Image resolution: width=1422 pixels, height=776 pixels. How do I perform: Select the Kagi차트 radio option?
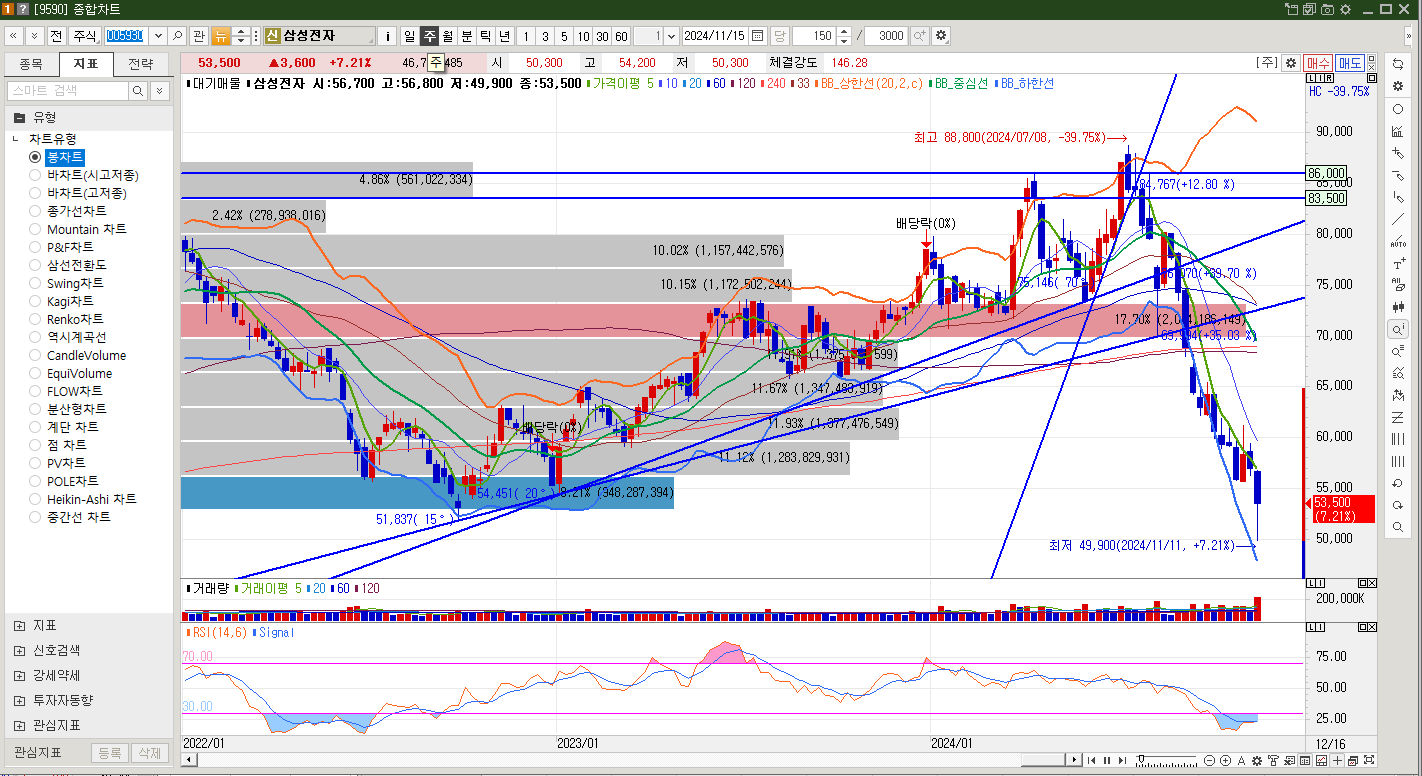tap(35, 301)
